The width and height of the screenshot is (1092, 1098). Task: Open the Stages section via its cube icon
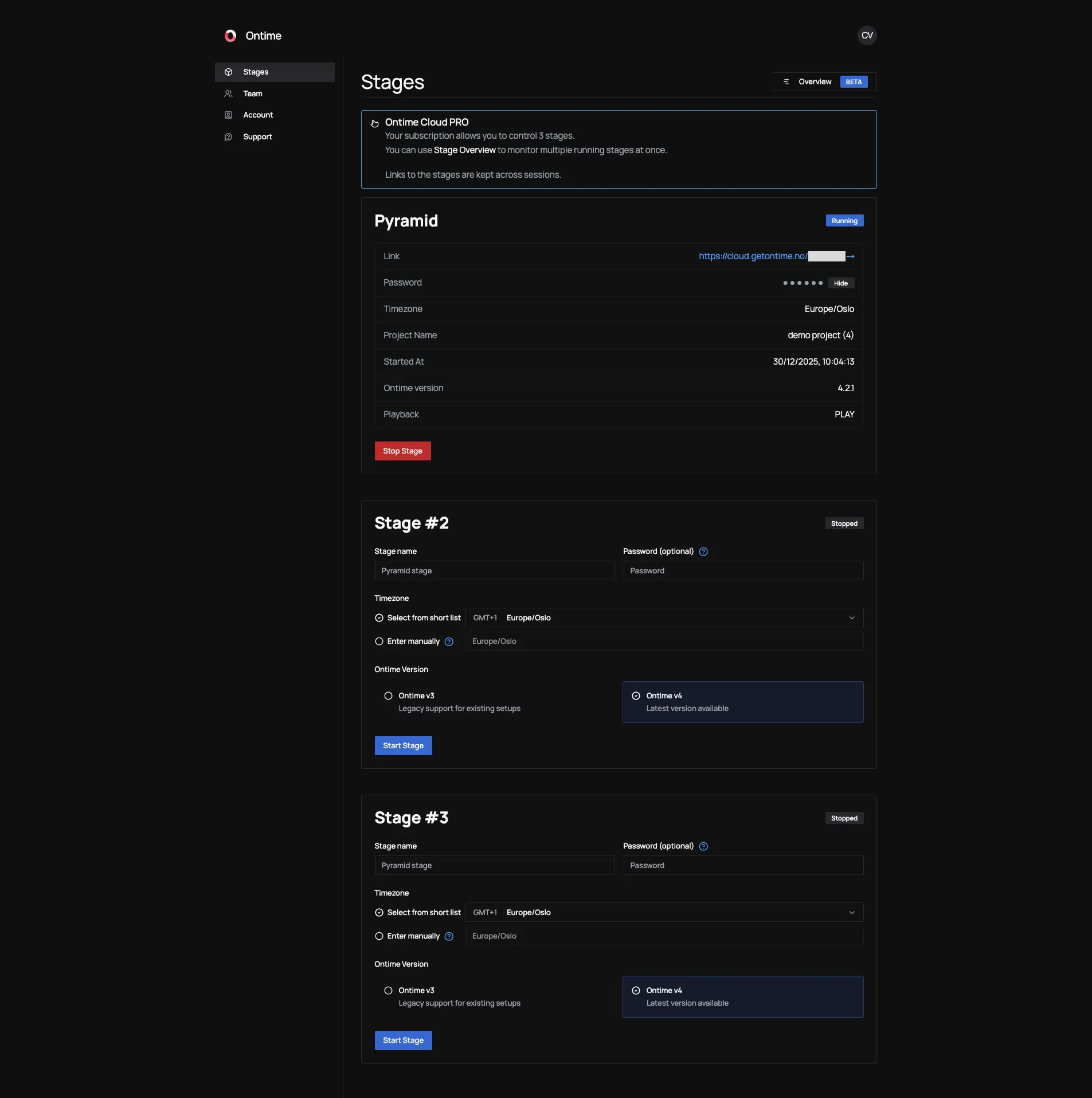pyautogui.click(x=228, y=72)
